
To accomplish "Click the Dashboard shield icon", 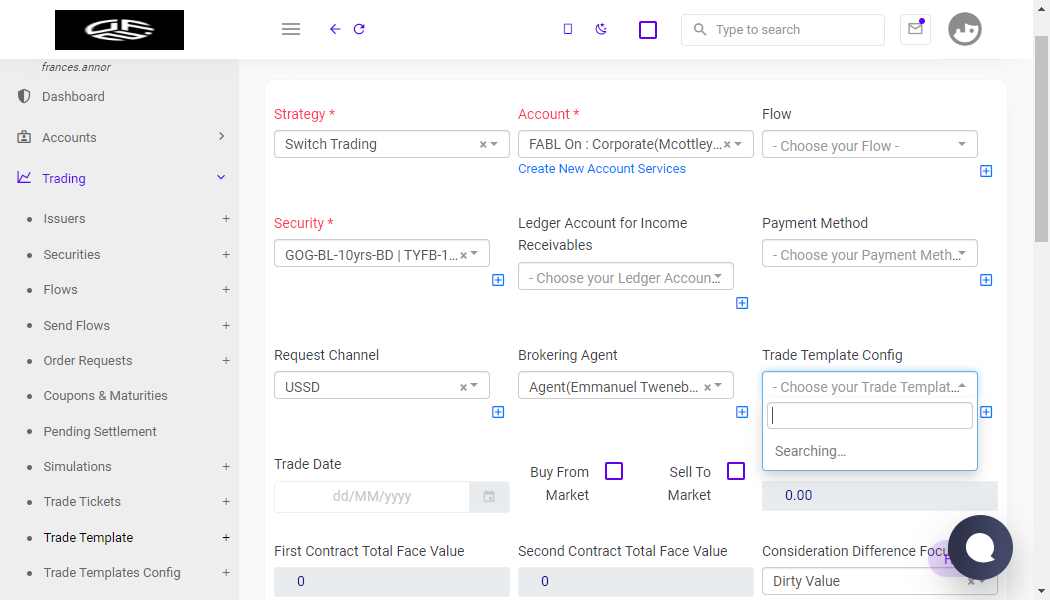I will (x=24, y=96).
